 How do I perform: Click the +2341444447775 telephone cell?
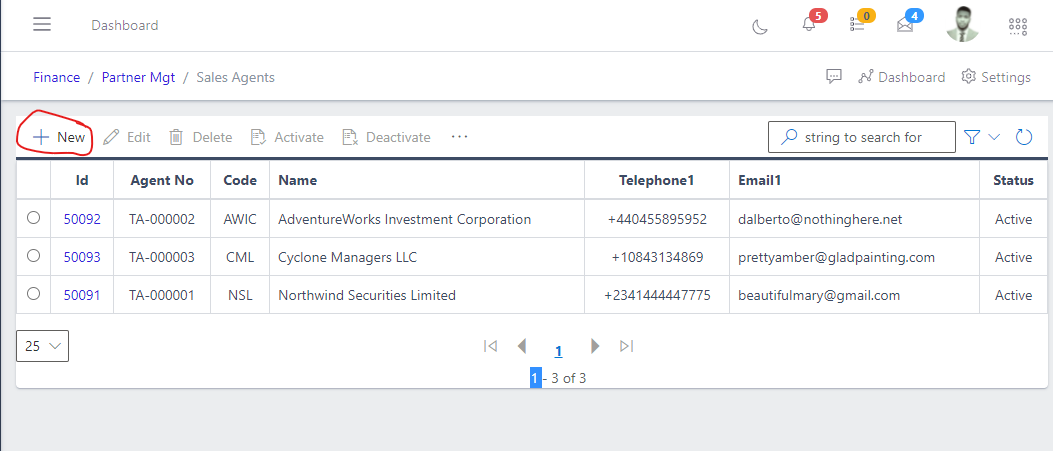tap(657, 295)
